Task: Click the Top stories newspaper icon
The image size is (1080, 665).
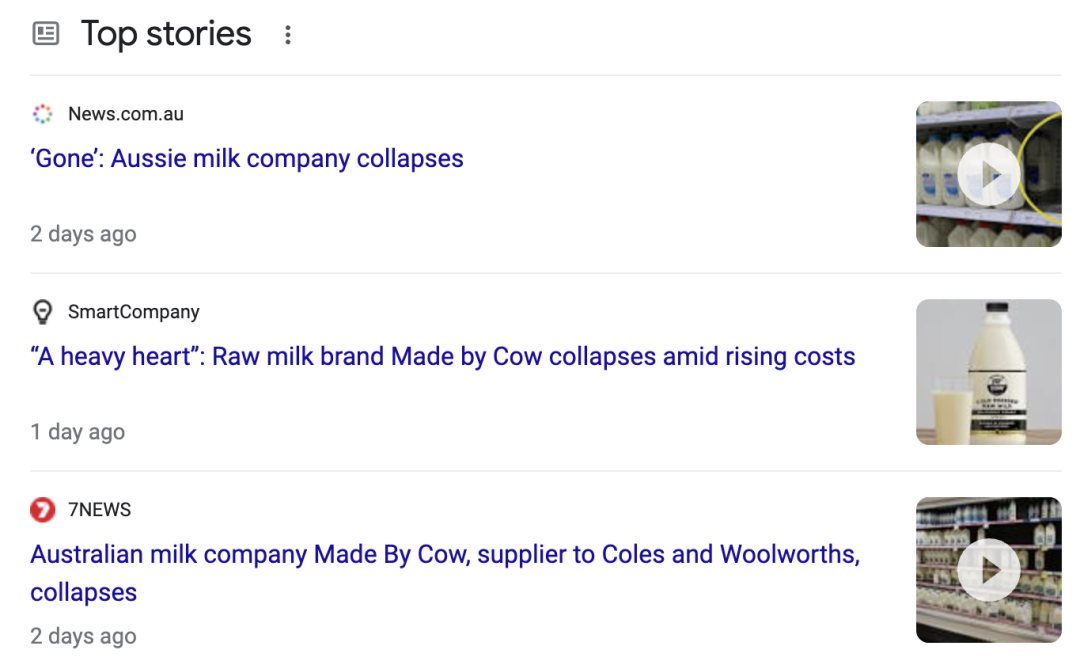Action: 46,34
